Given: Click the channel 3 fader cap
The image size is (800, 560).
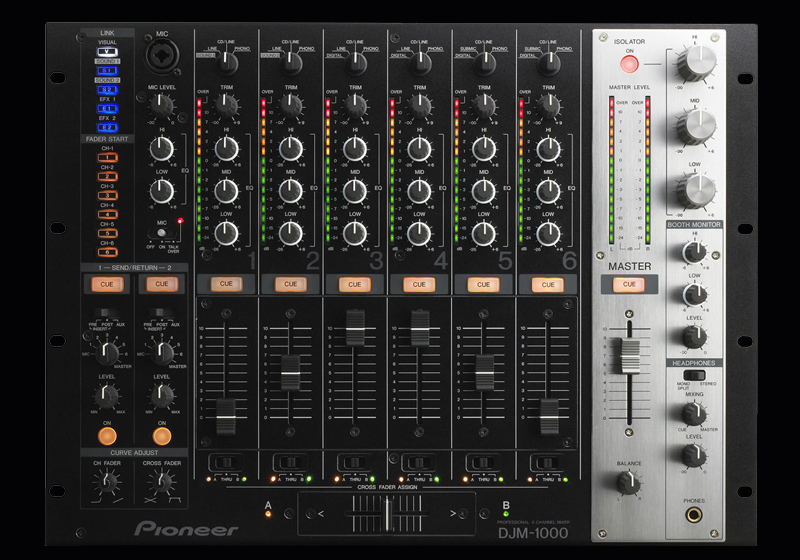Looking at the screenshot, I should click(355, 328).
